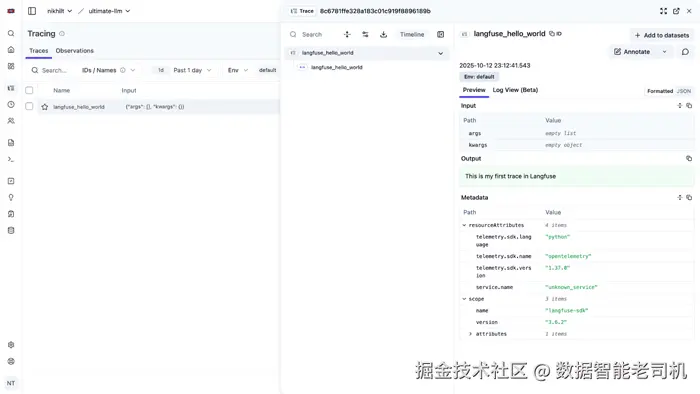Open the lightbulb icon in sidebar
The height and width of the screenshot is (394, 700).
[x=11, y=197]
